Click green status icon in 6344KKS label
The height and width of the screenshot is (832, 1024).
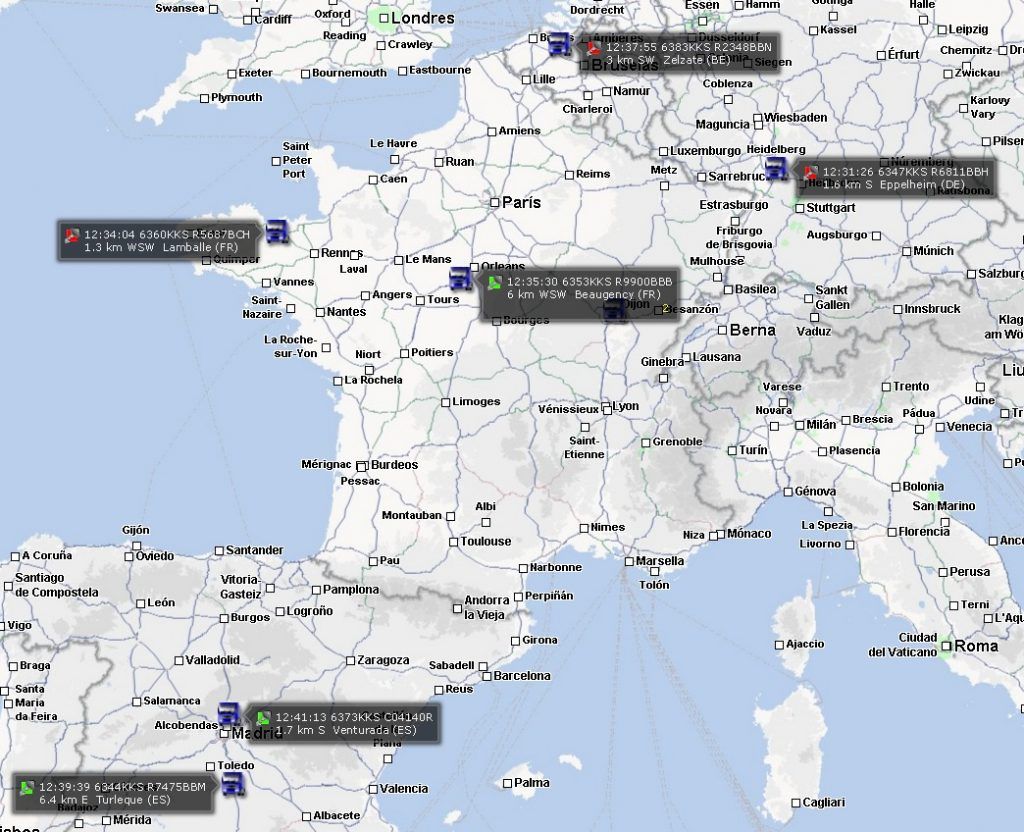pos(27,788)
